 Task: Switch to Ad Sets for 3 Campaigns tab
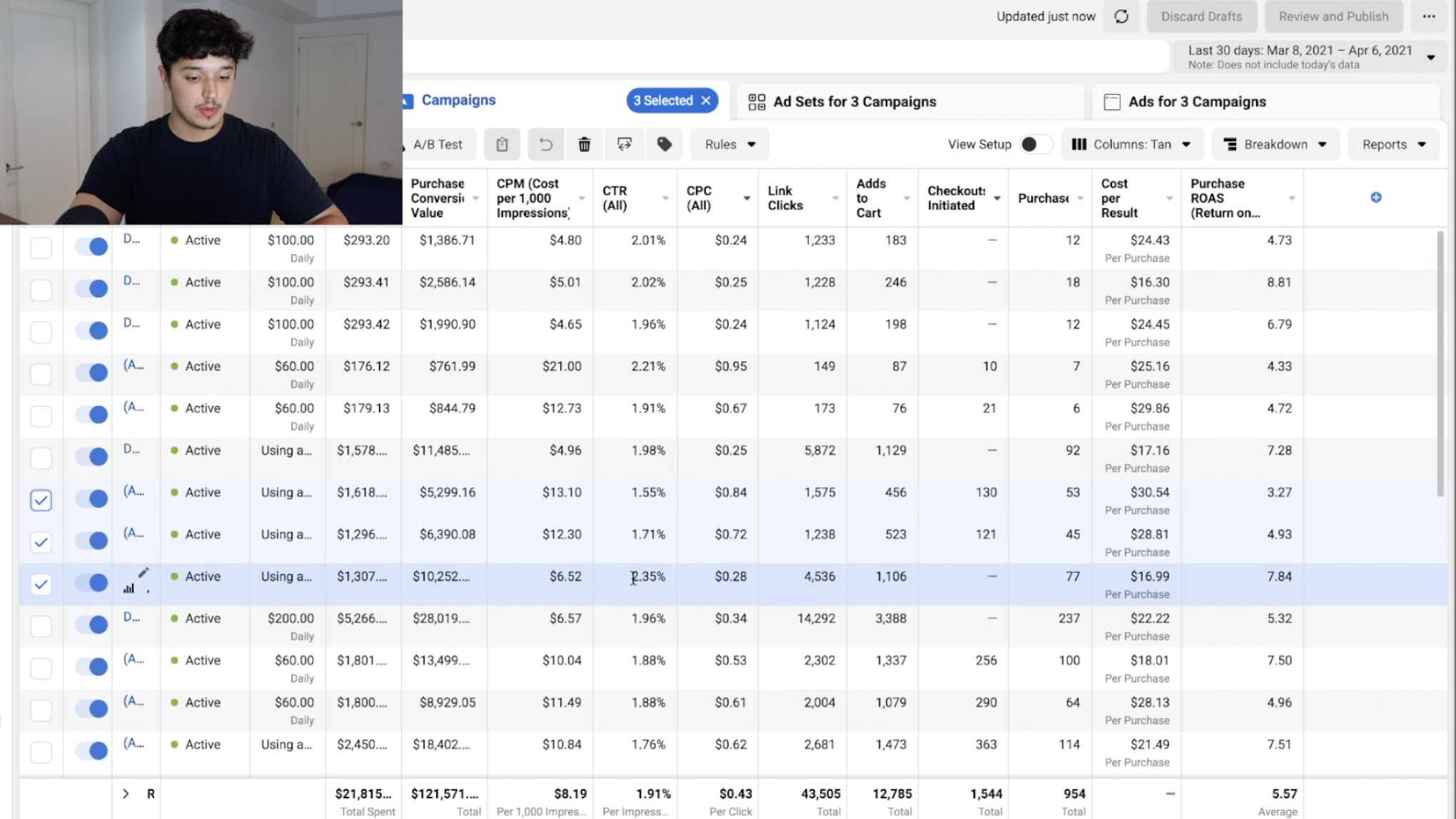(854, 102)
